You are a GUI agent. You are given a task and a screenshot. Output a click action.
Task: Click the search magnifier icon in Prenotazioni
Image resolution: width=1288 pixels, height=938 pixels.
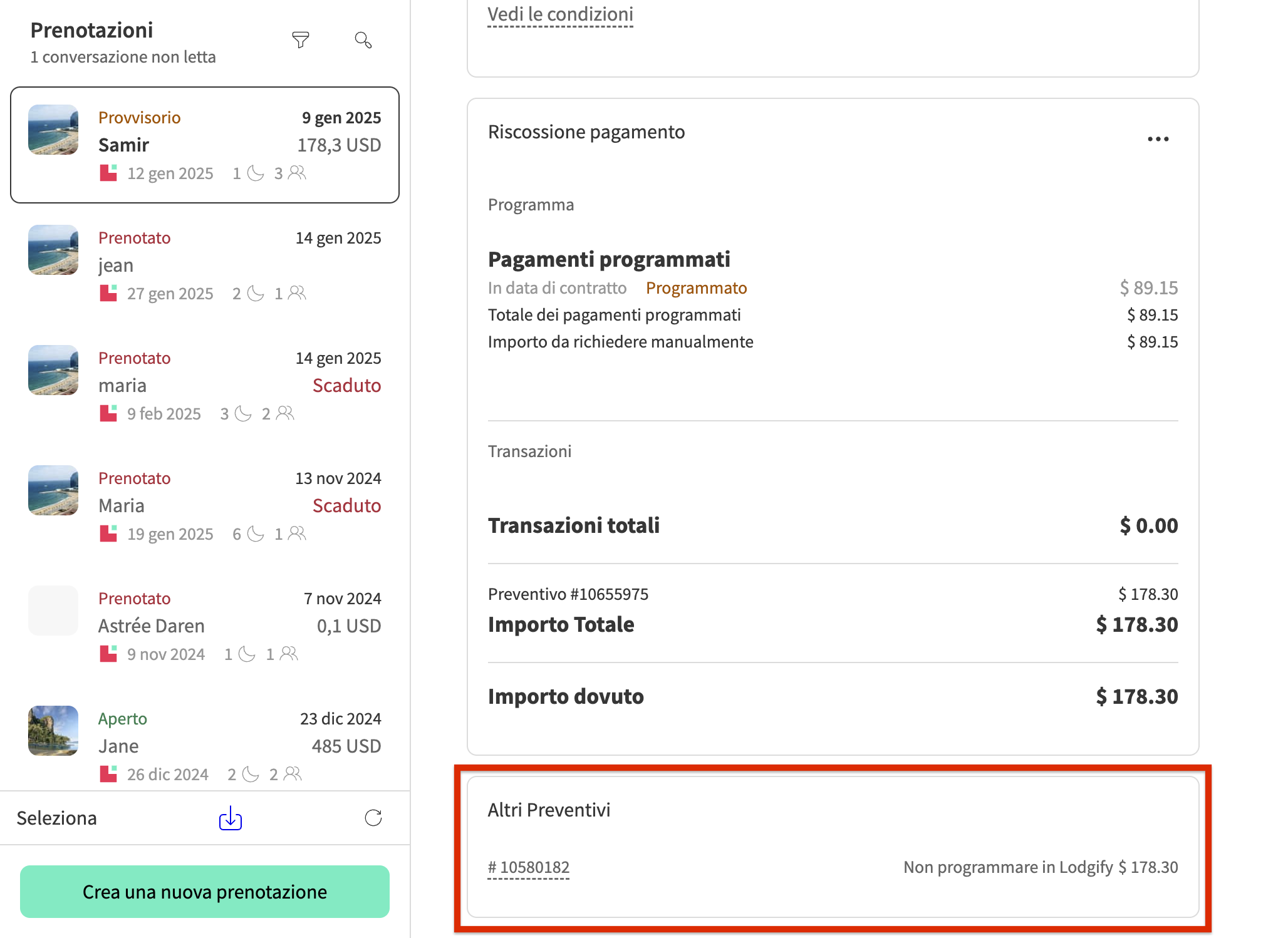click(363, 40)
